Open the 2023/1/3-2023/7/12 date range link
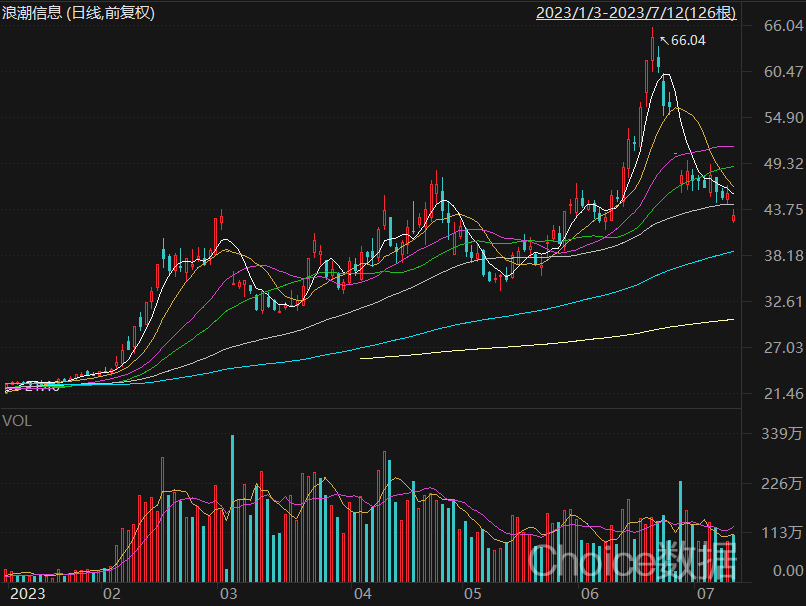This screenshot has height=606, width=806. coord(636,12)
